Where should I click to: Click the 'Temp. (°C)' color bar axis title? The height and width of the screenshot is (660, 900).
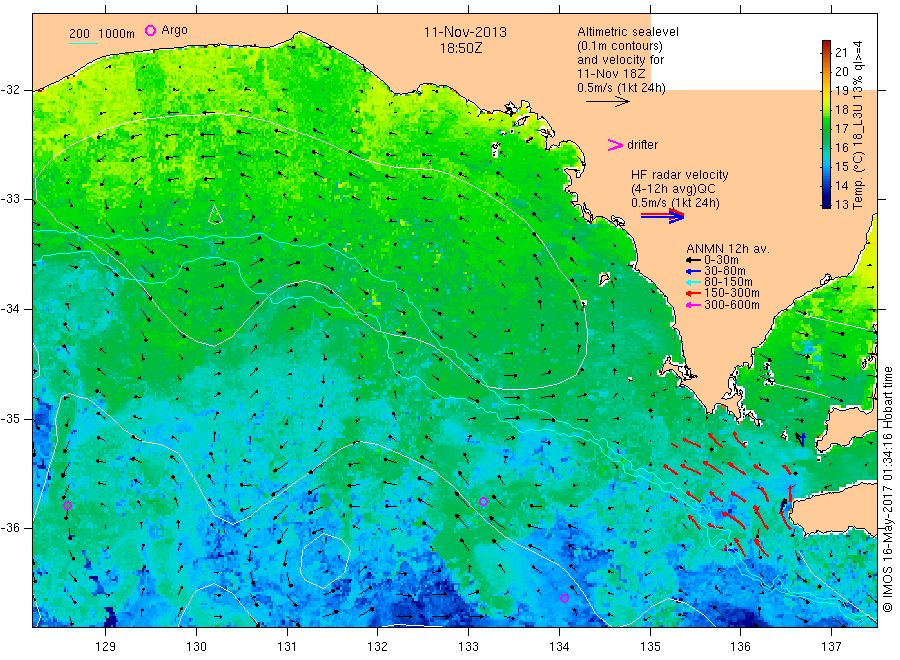[858, 176]
